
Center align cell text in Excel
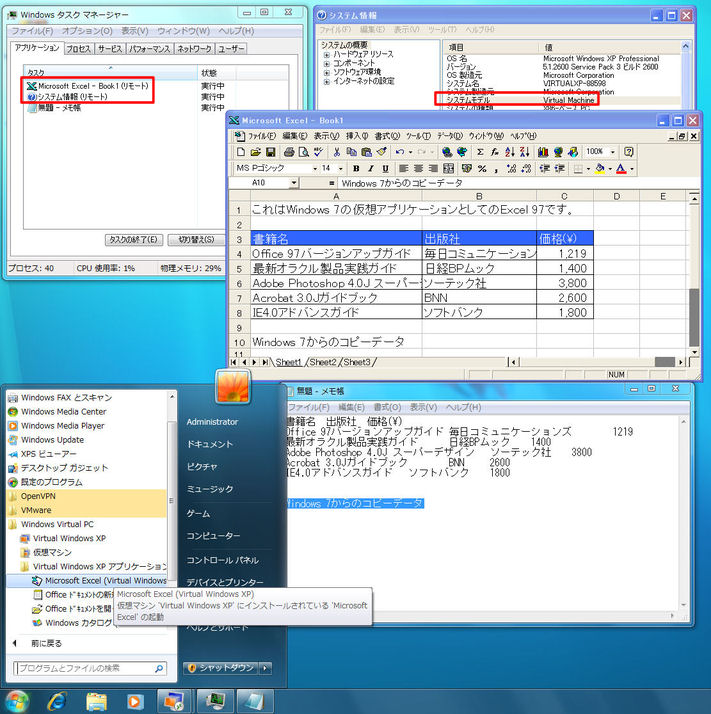pyautogui.click(x=418, y=168)
